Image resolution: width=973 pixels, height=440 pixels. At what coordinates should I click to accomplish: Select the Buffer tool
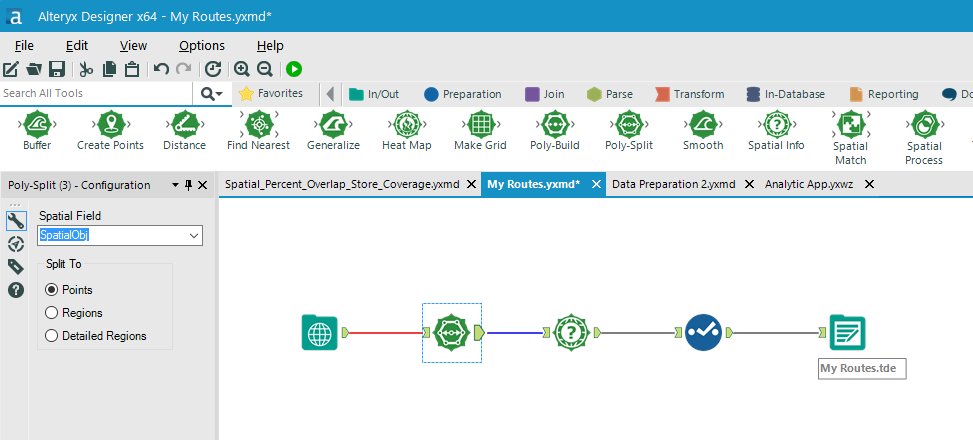click(37, 132)
